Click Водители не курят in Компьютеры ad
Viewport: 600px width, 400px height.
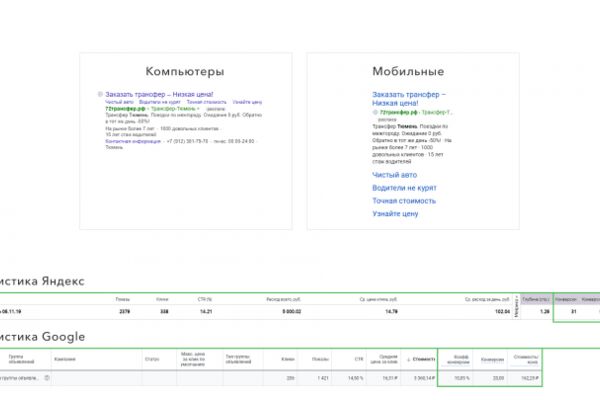point(160,102)
